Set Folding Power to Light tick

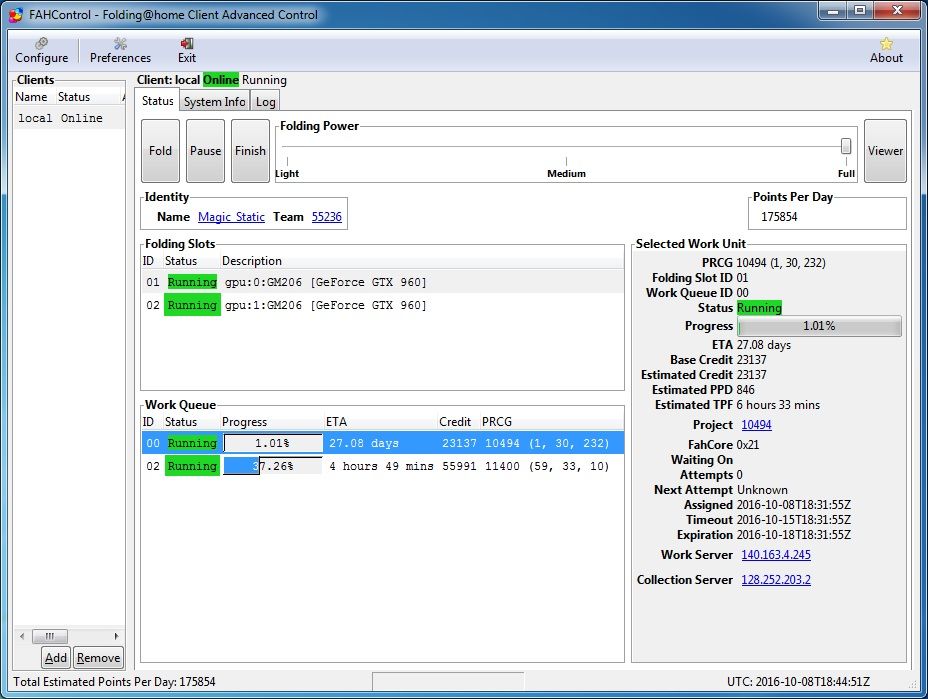coord(288,162)
